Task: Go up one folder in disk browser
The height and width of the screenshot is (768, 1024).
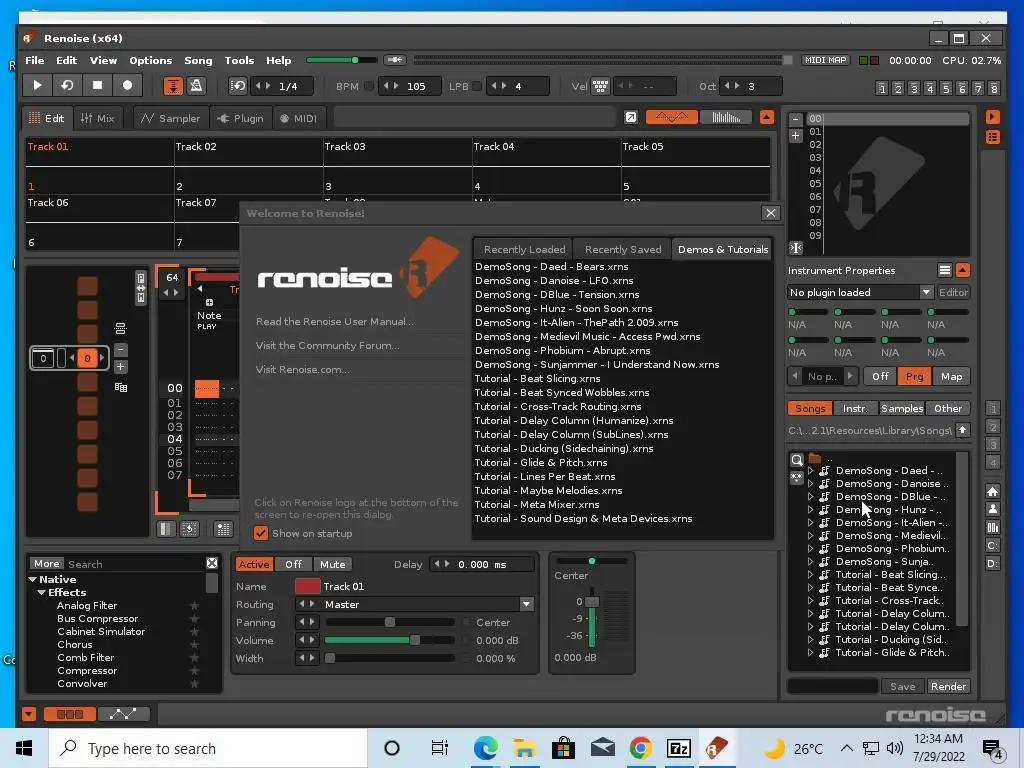Action: point(963,430)
